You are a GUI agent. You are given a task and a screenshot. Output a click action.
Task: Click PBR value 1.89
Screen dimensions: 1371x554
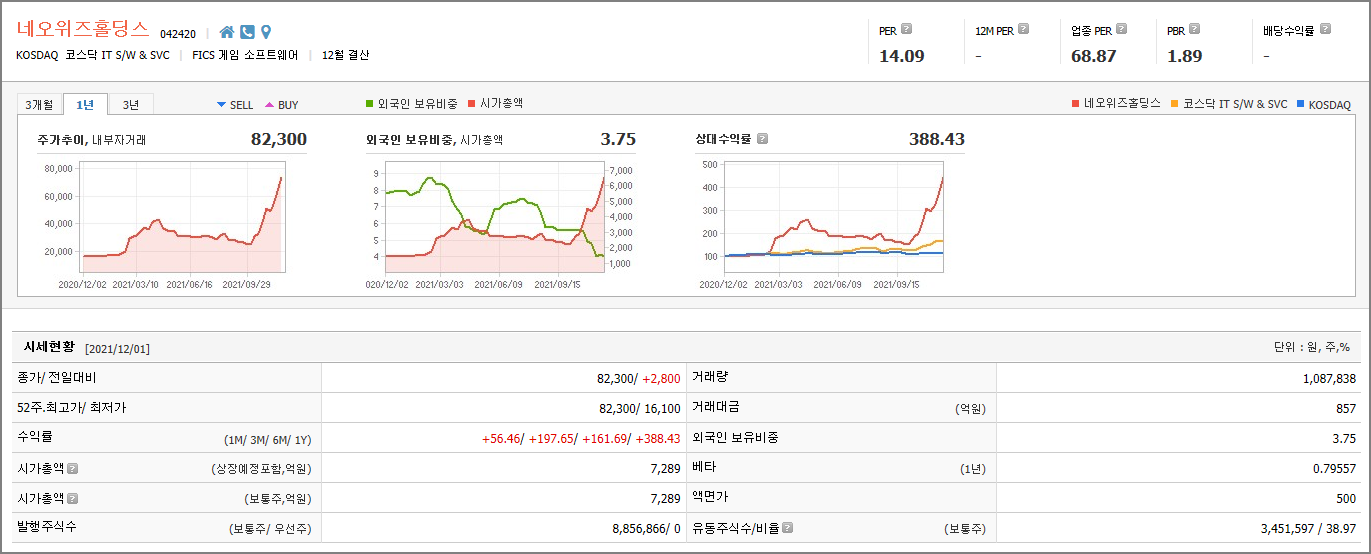(x=1185, y=56)
